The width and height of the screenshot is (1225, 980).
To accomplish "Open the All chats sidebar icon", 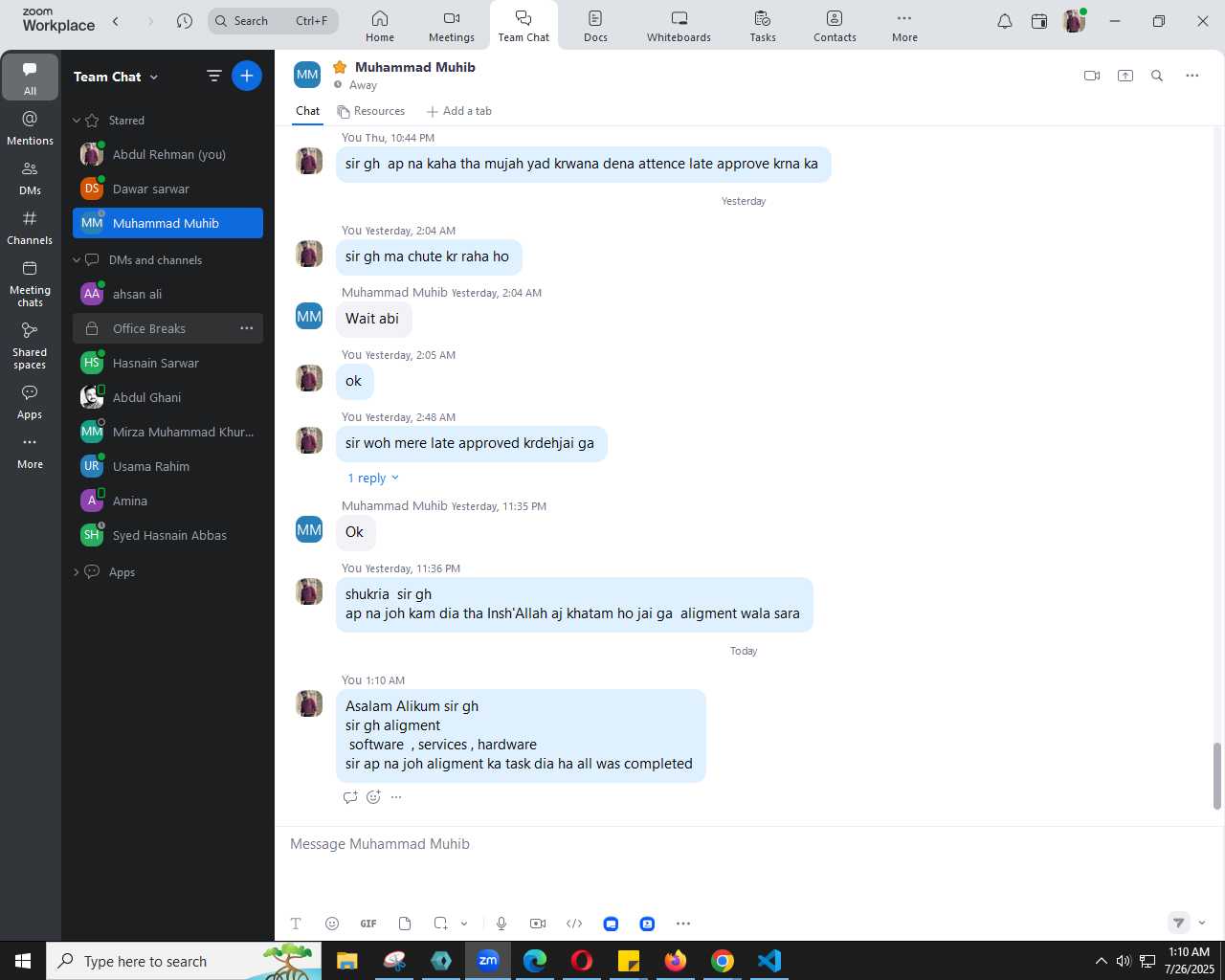I will [x=30, y=78].
